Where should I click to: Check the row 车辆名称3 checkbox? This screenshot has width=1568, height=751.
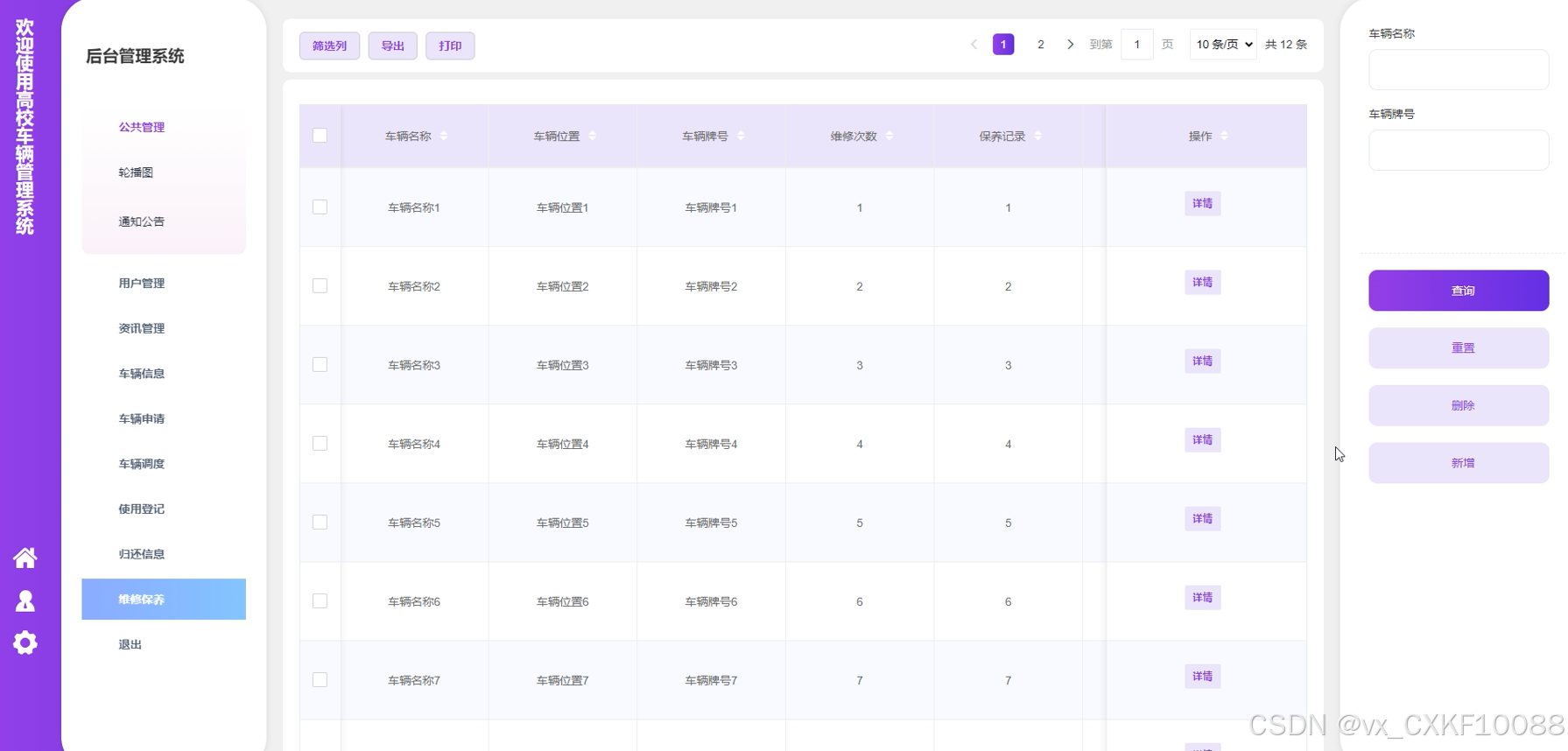[x=320, y=365]
